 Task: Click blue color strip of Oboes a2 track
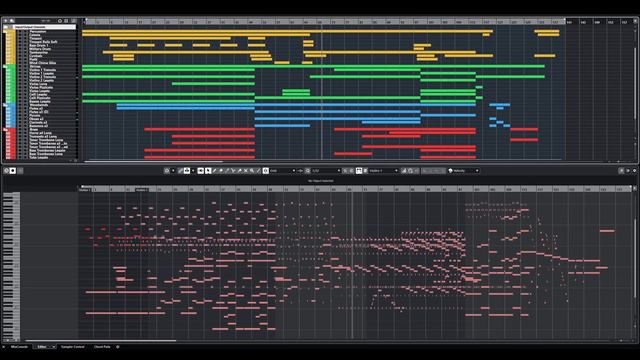(x=10, y=119)
